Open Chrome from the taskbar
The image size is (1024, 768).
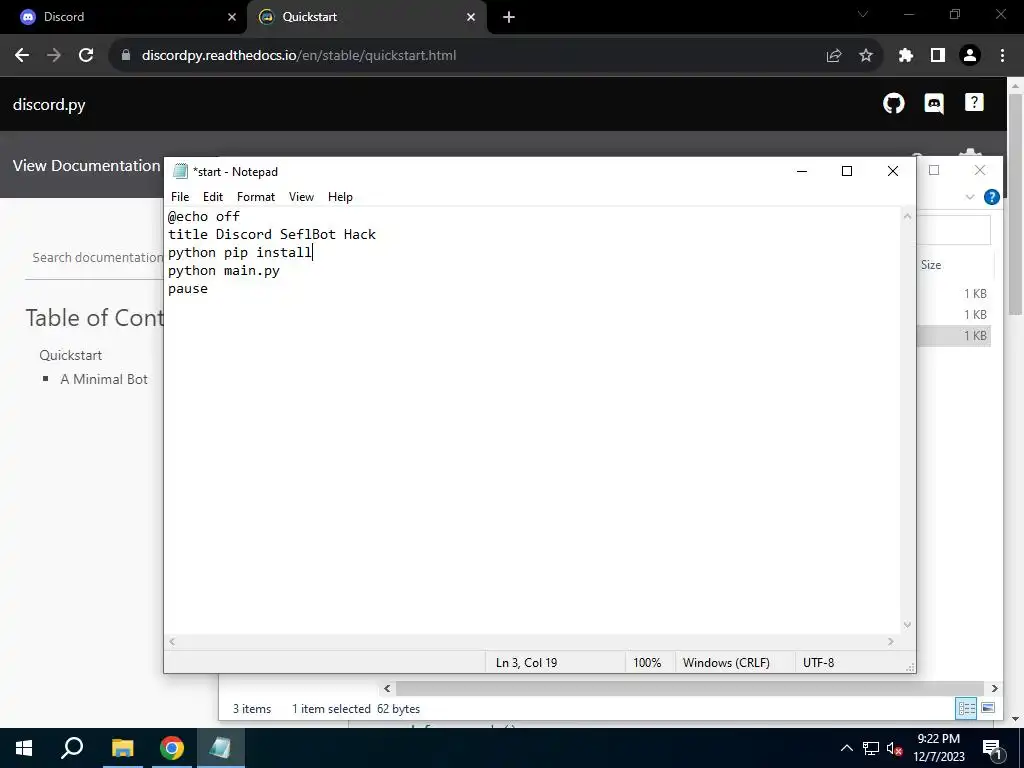coord(172,748)
